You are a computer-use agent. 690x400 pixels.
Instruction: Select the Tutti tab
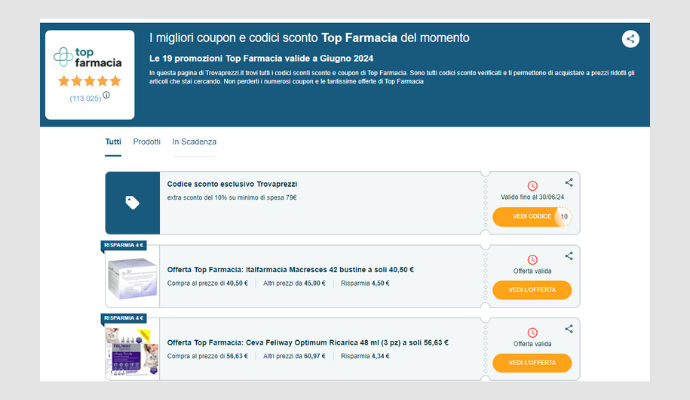click(x=113, y=142)
